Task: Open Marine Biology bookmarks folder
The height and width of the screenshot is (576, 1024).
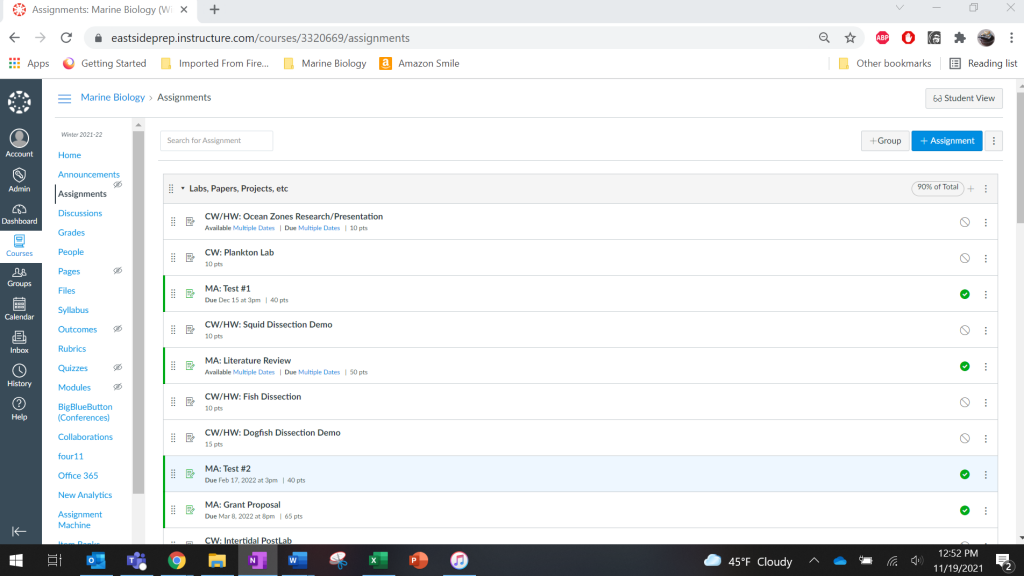Action: coord(325,63)
